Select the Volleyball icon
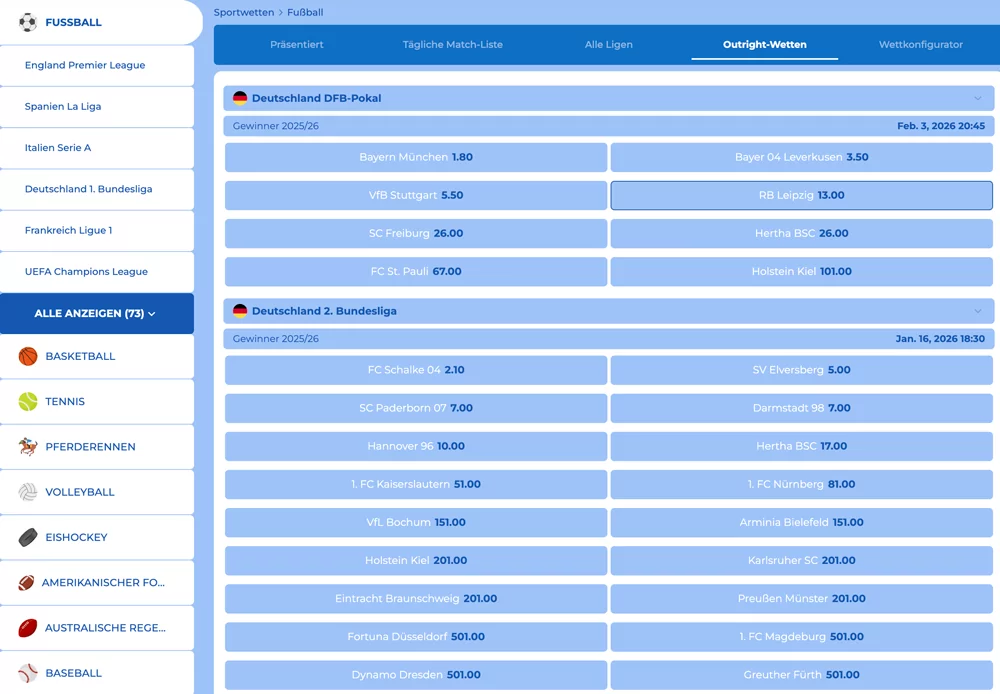Screen dimensions: 1000x694 (28, 492)
